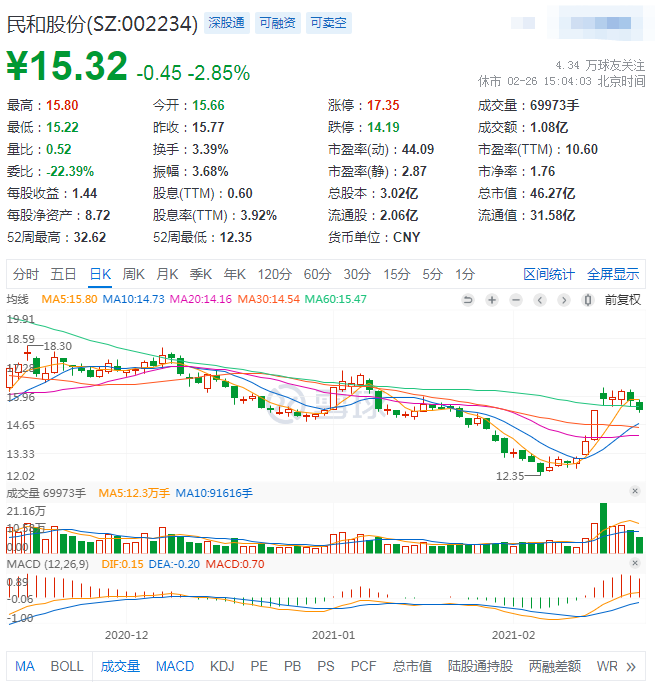Select the 年K chart tab
This screenshot has width=657, height=689.
pyautogui.click(x=235, y=274)
